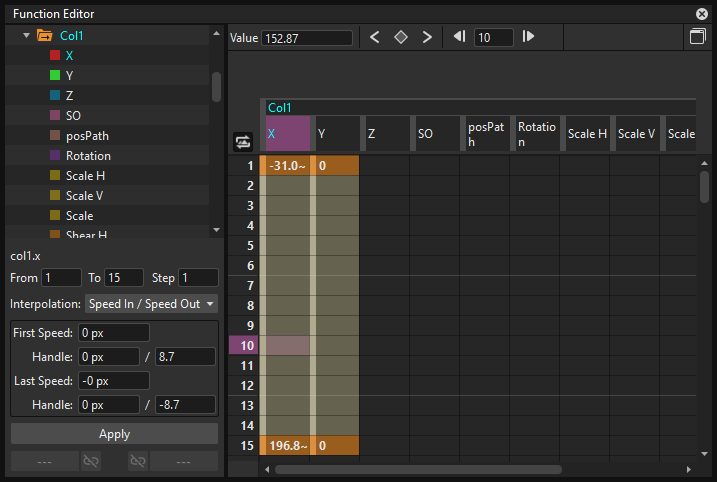Viewport: 717px width, 482px height.
Task: Step to previous frame
Action: point(459,36)
